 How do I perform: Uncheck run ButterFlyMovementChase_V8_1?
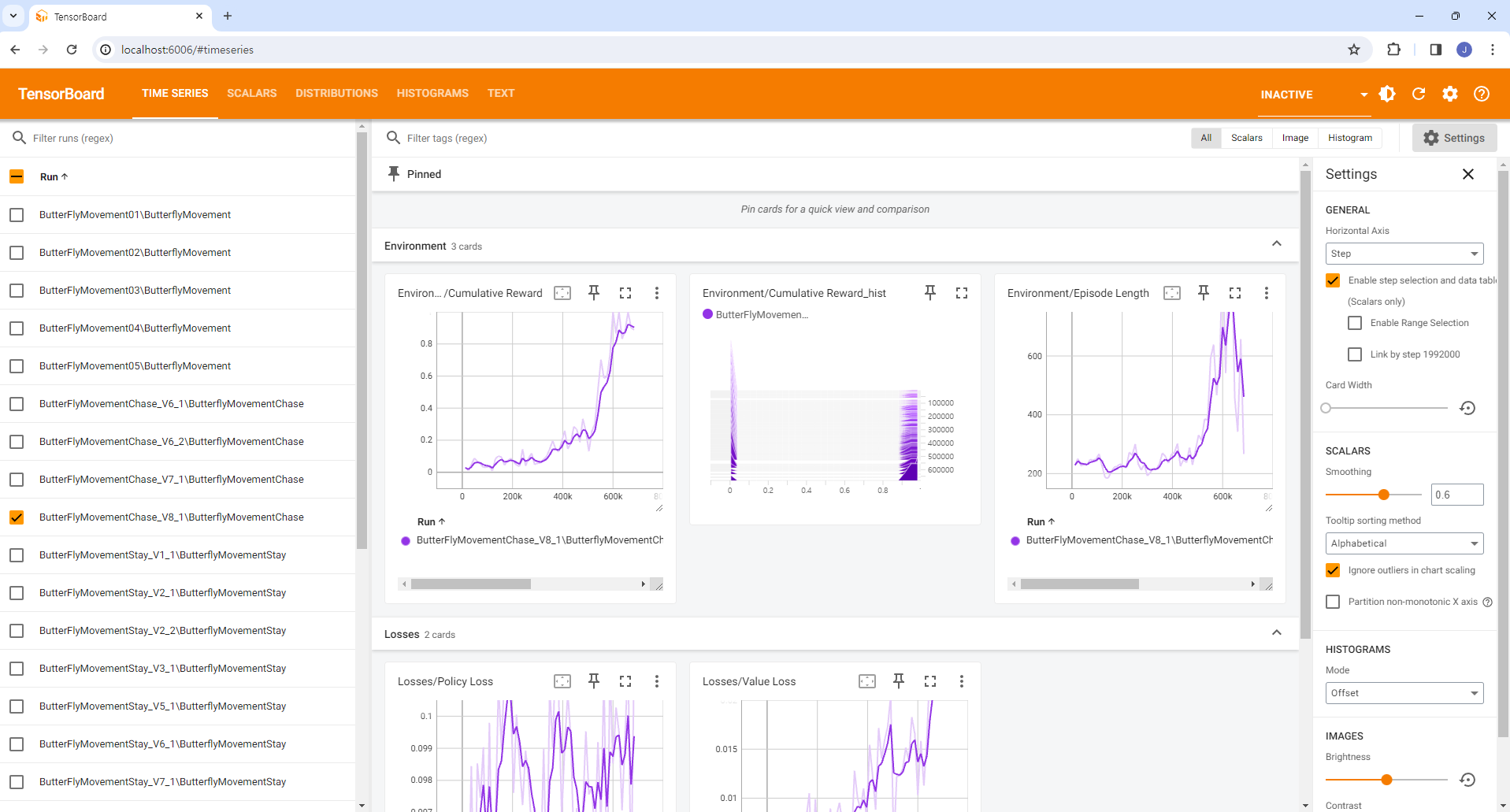(17, 517)
